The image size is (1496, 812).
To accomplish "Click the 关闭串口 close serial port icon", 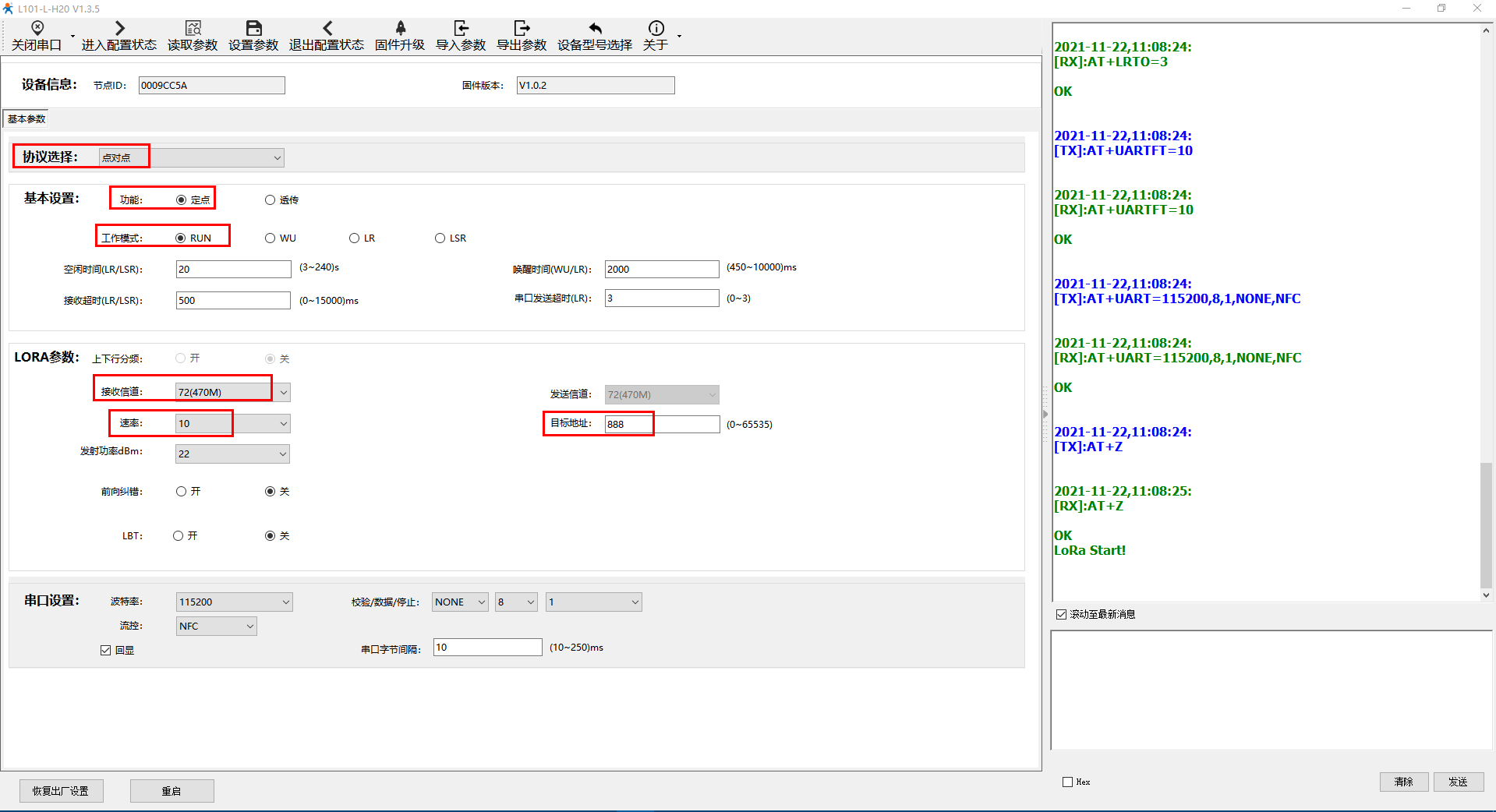I will point(37,29).
